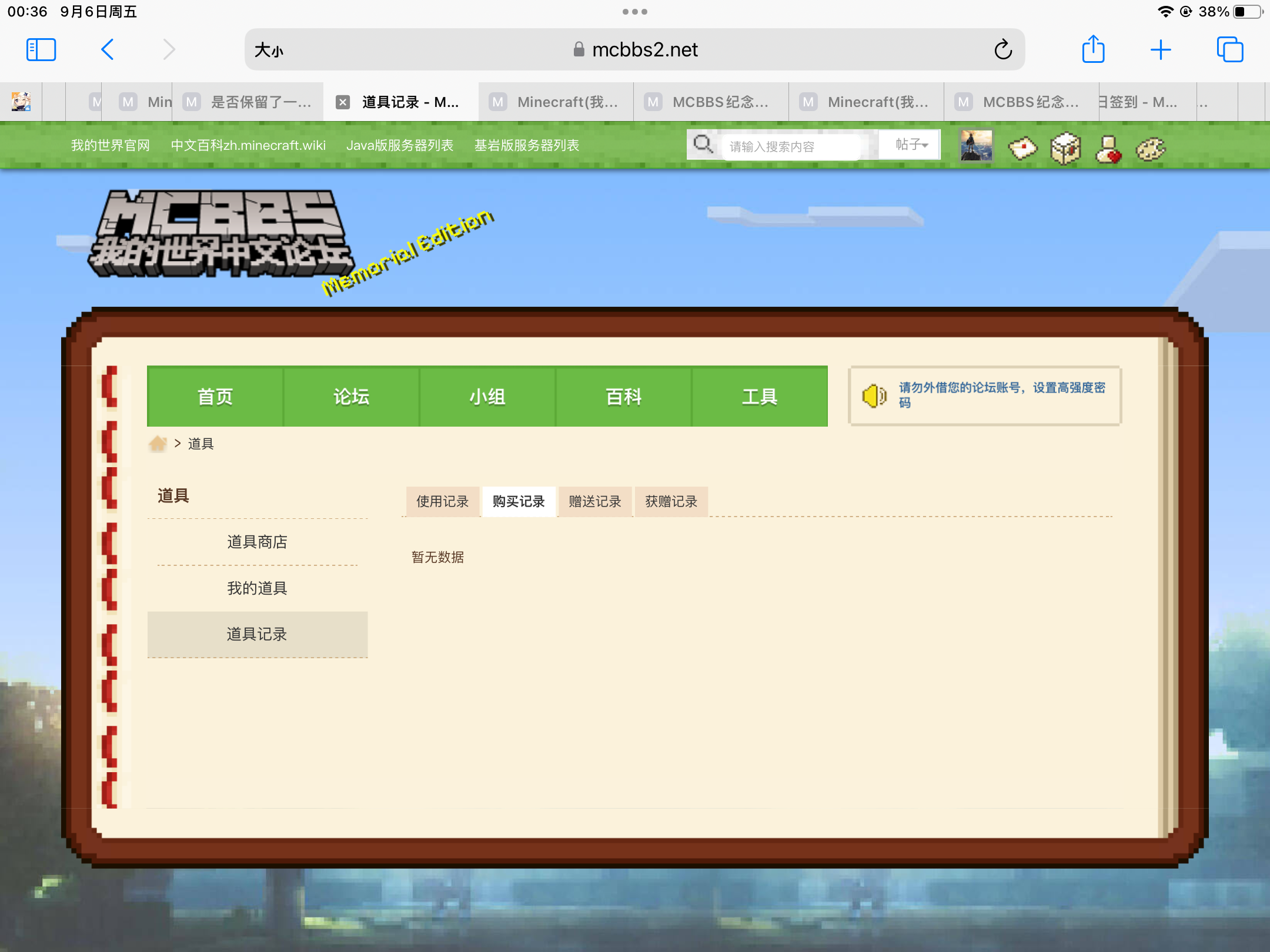Click the 暂无数据 text

[x=438, y=557]
